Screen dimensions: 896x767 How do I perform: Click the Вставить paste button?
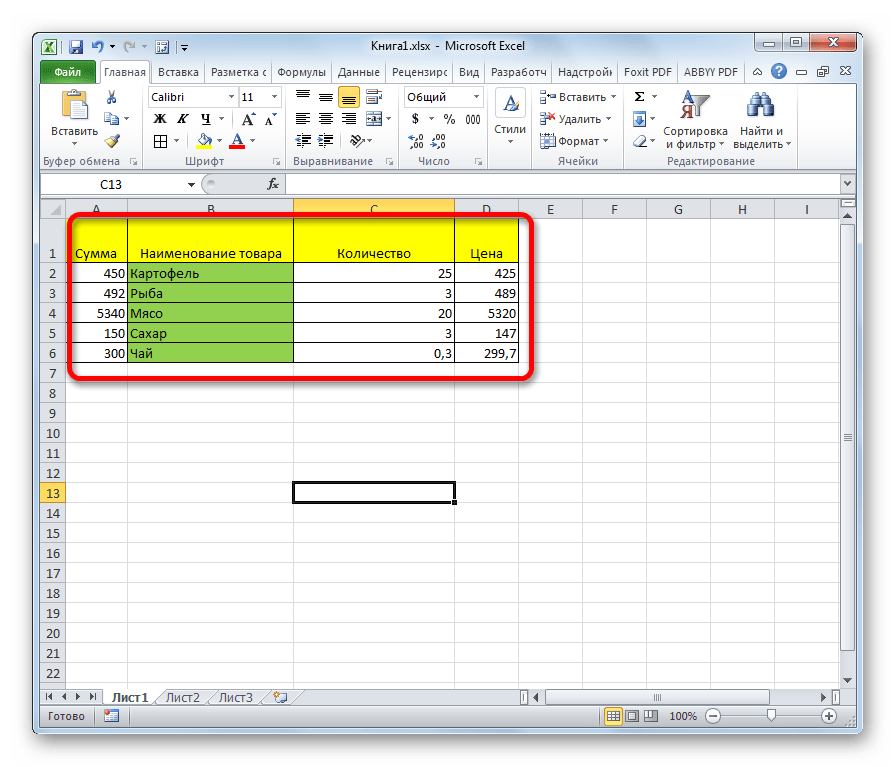74,117
